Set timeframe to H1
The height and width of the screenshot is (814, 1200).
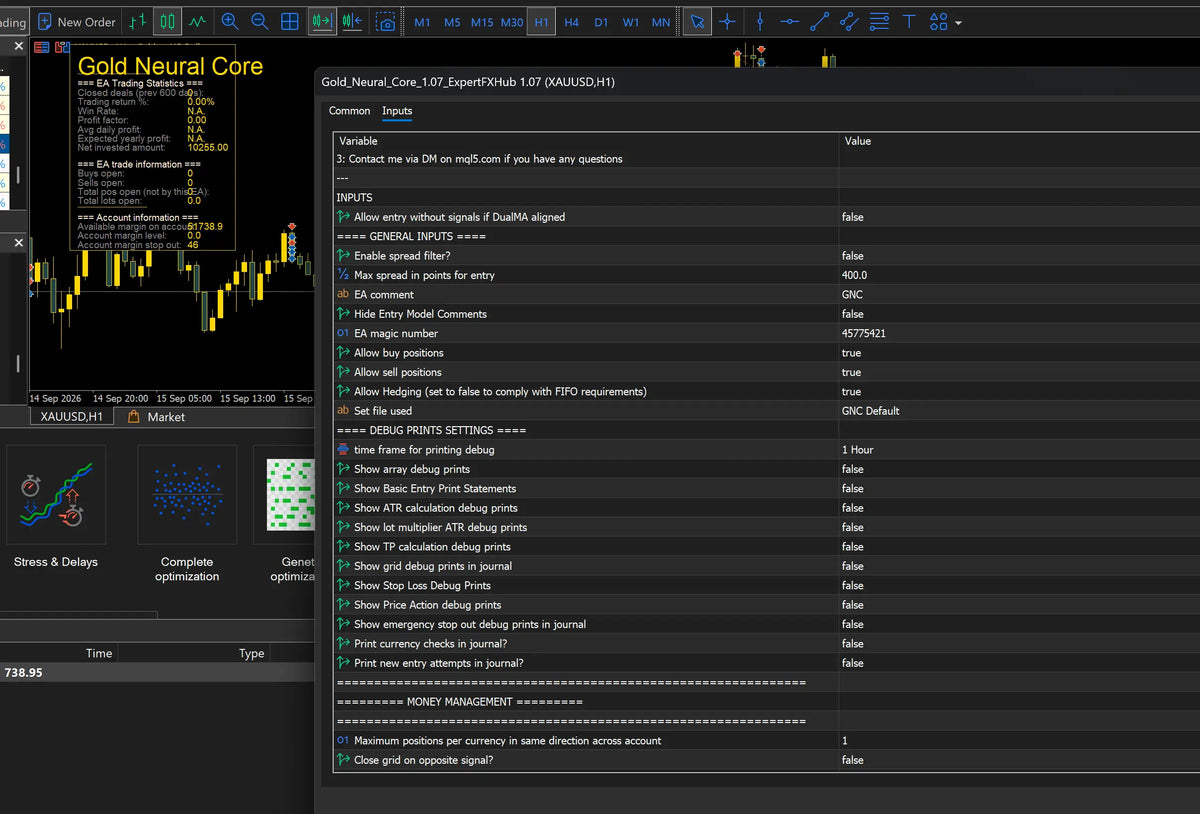pos(541,22)
